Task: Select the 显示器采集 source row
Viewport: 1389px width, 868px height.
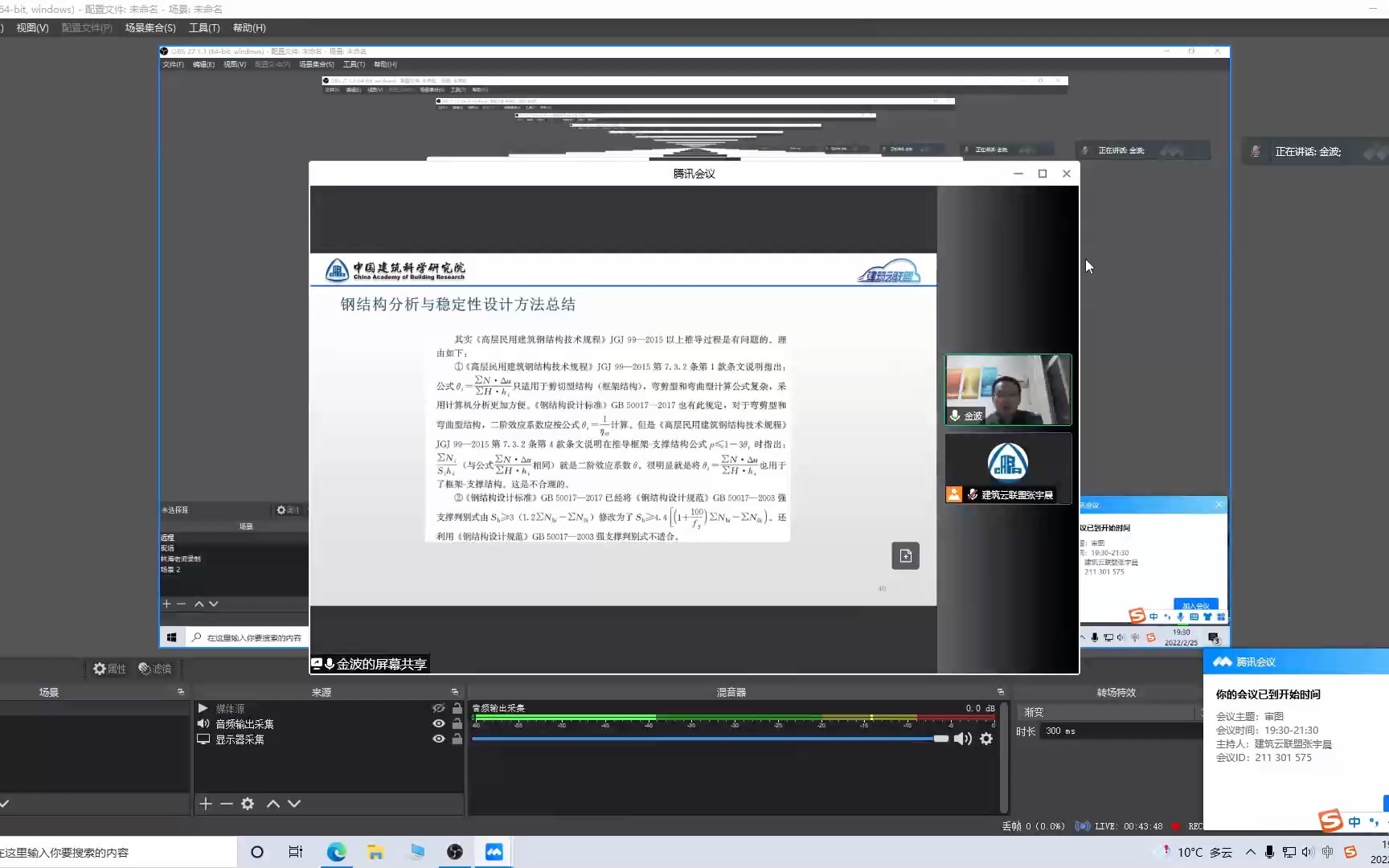Action: [x=329, y=739]
